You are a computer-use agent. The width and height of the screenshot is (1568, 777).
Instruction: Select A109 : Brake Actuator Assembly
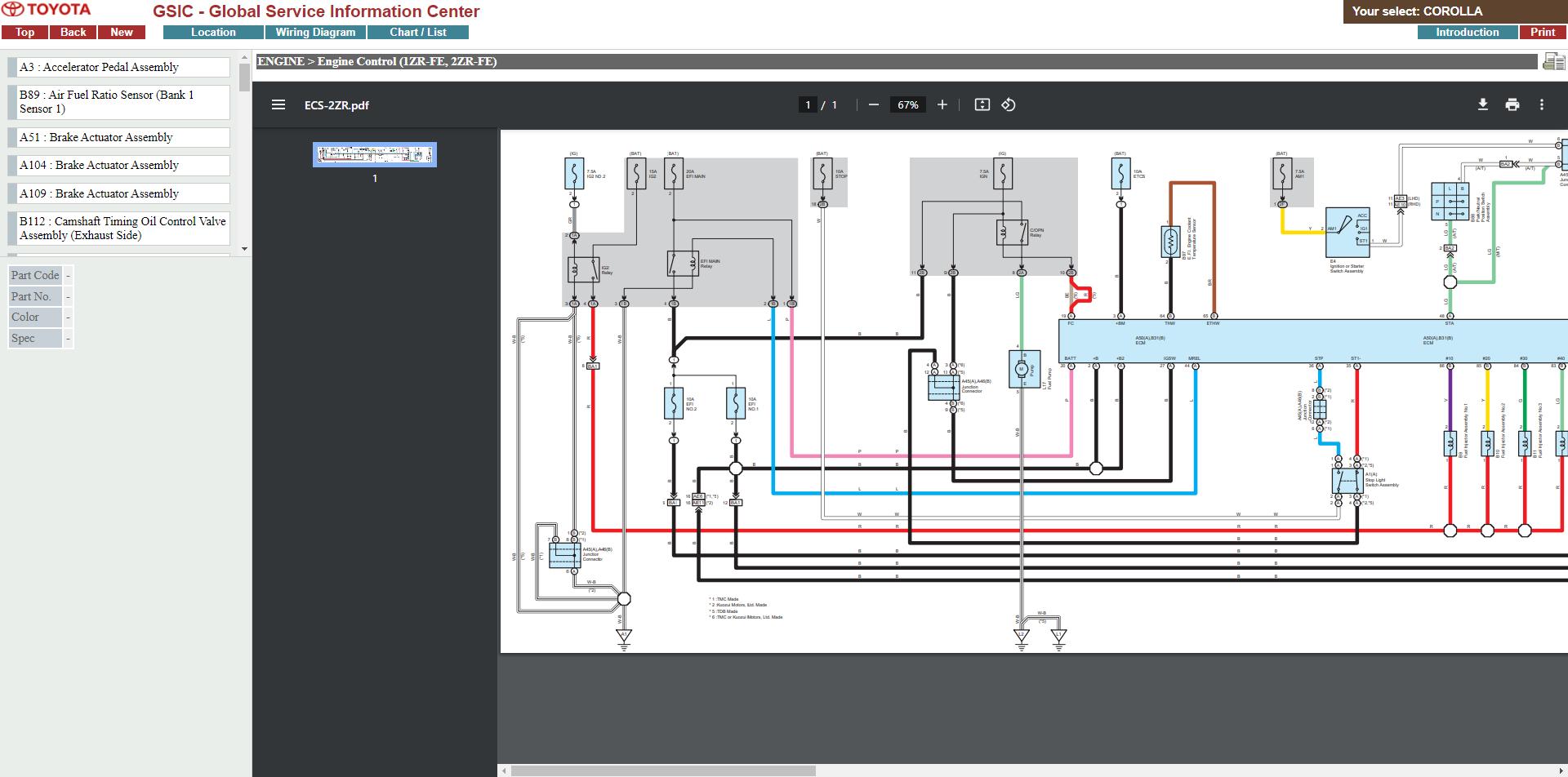(x=118, y=193)
